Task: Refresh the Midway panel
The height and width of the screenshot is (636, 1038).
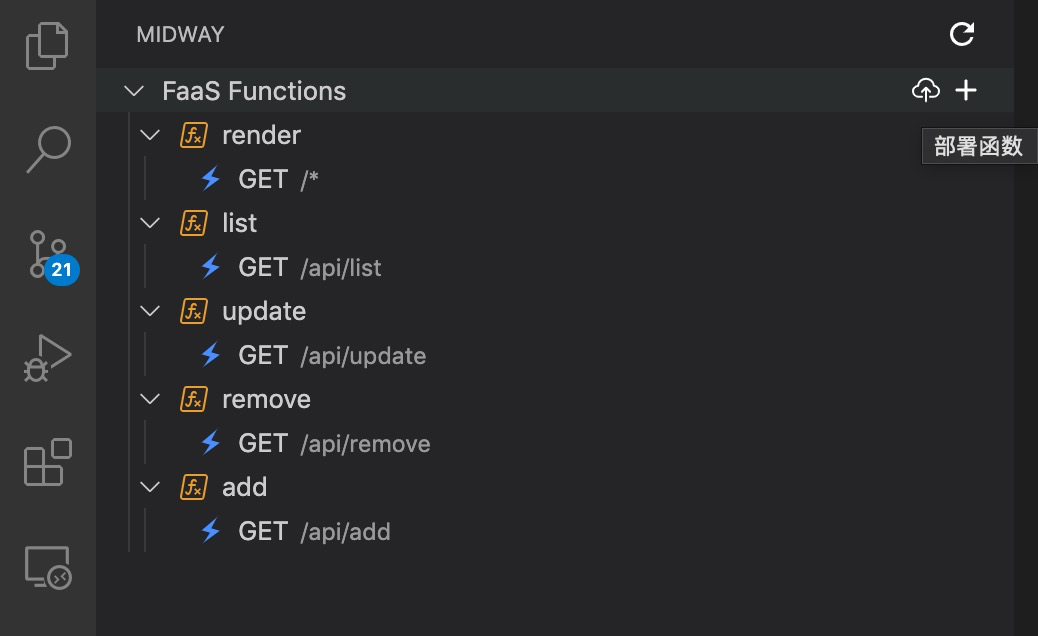Action: point(962,35)
